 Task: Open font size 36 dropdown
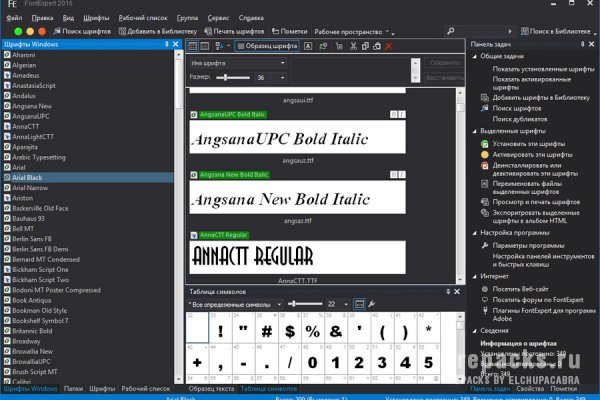(x=282, y=78)
